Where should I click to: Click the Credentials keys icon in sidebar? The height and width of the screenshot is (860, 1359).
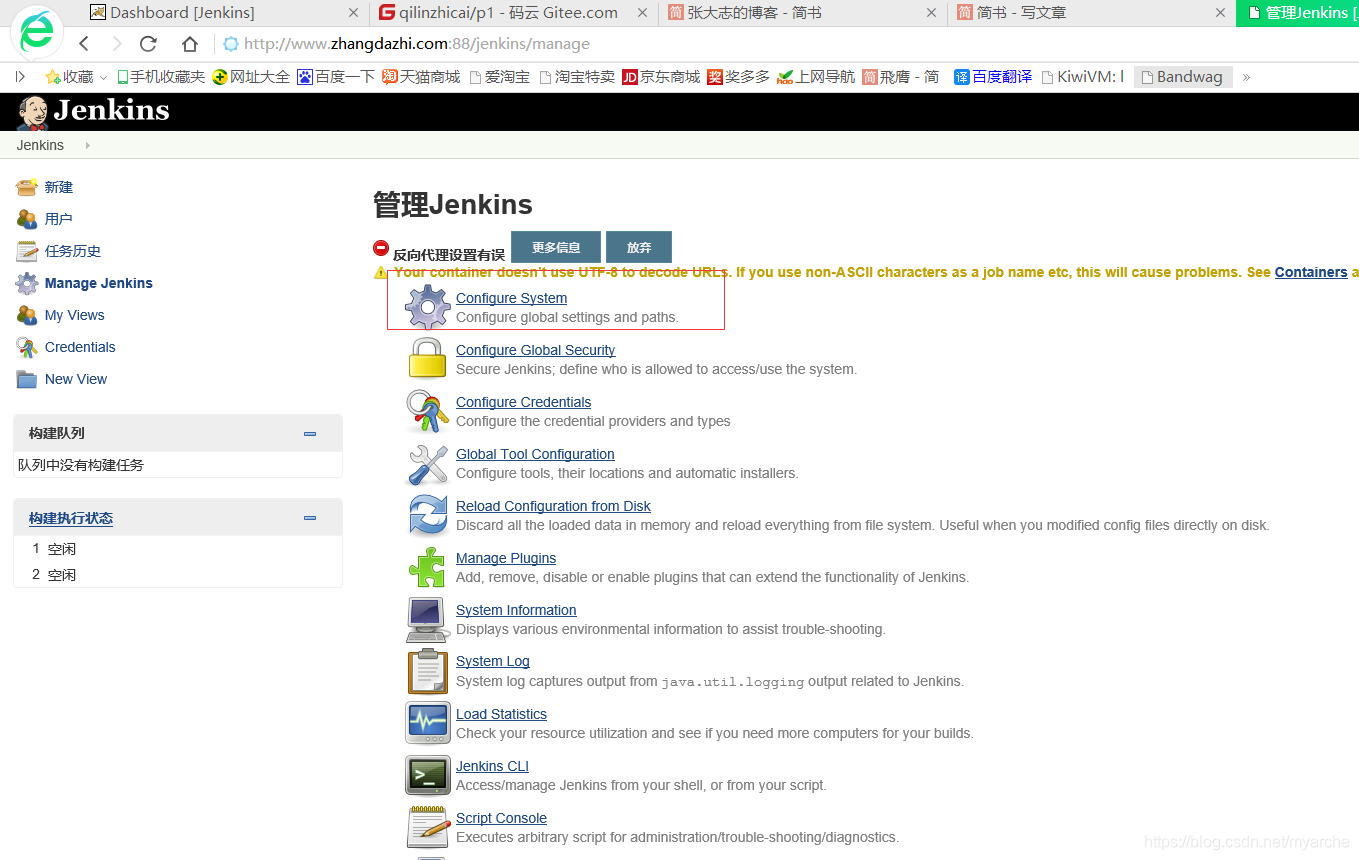pyautogui.click(x=27, y=347)
